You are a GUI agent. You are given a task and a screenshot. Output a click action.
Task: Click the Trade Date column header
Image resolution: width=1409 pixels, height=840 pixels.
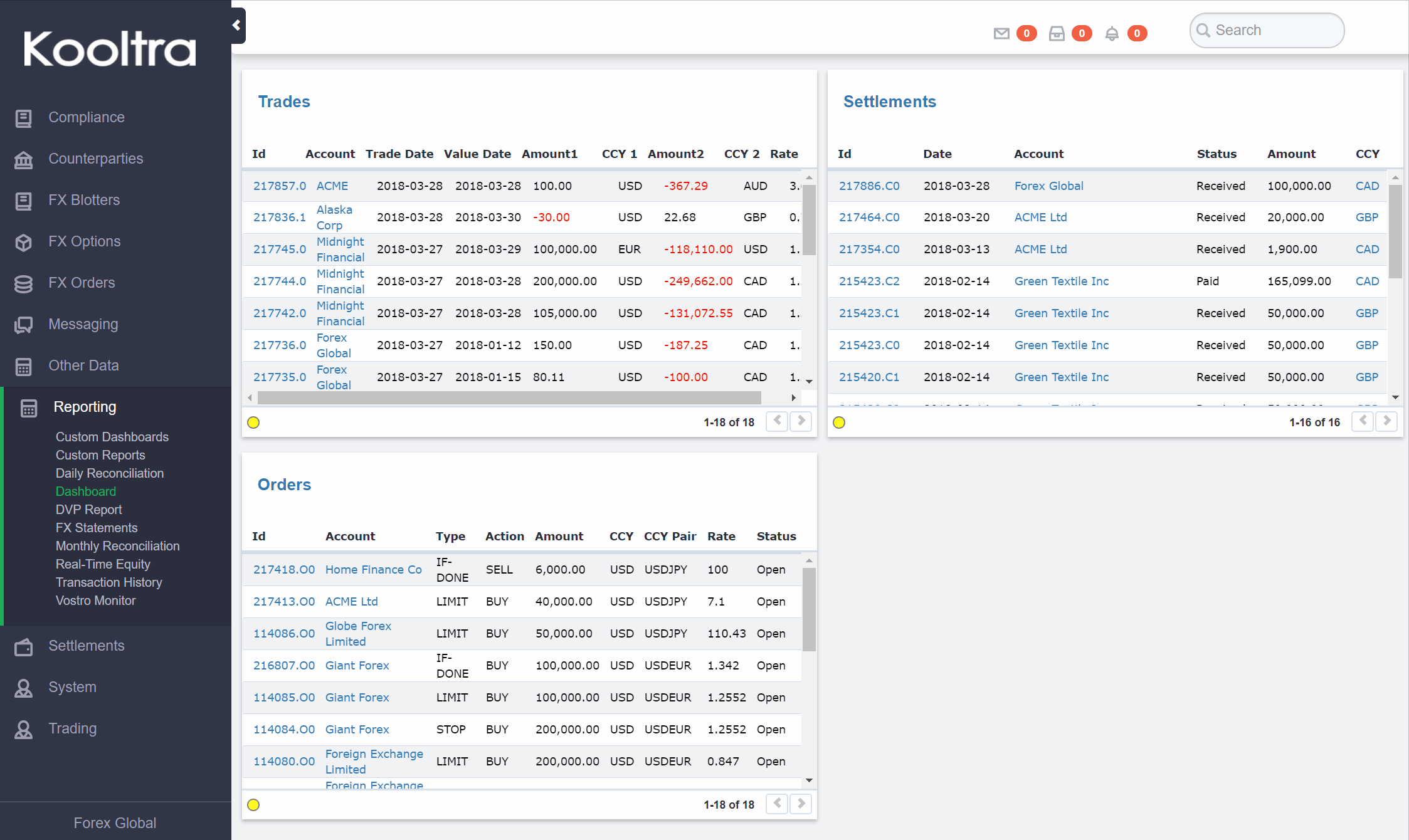[399, 154]
